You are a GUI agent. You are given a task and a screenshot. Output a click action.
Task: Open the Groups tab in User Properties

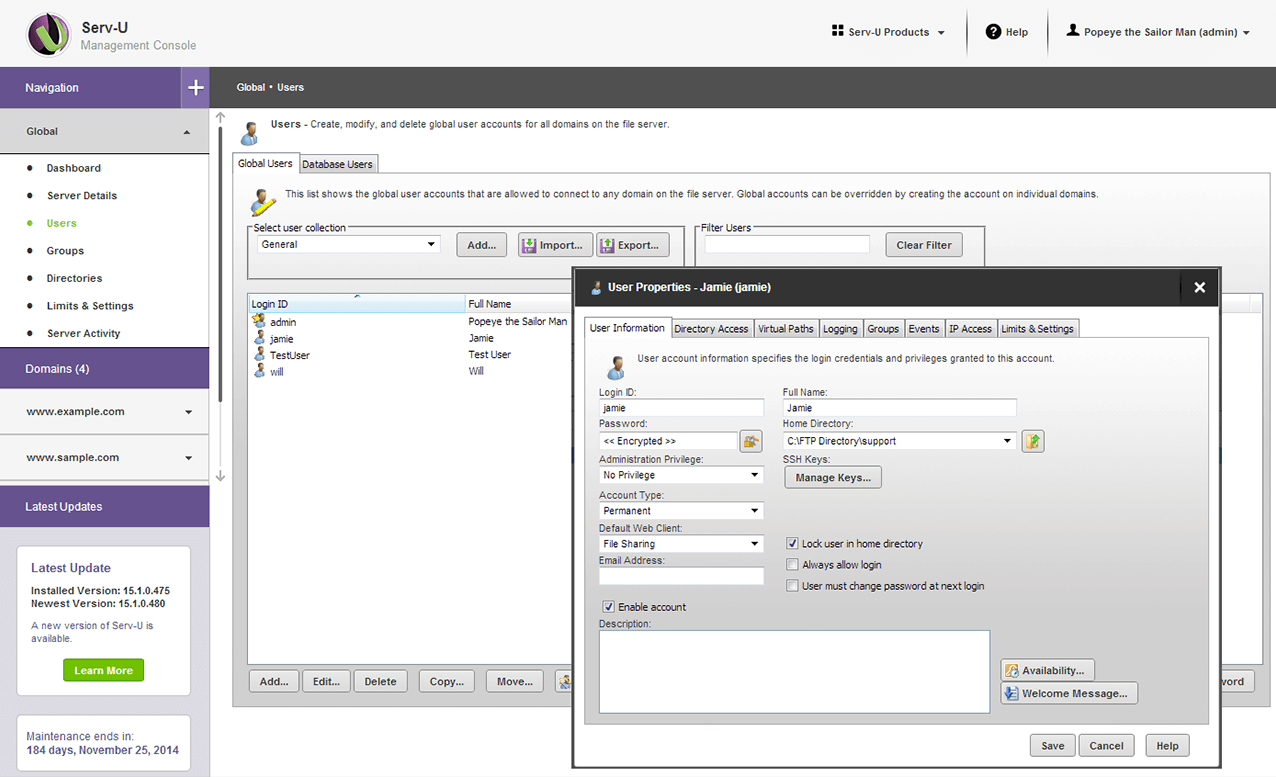883,329
